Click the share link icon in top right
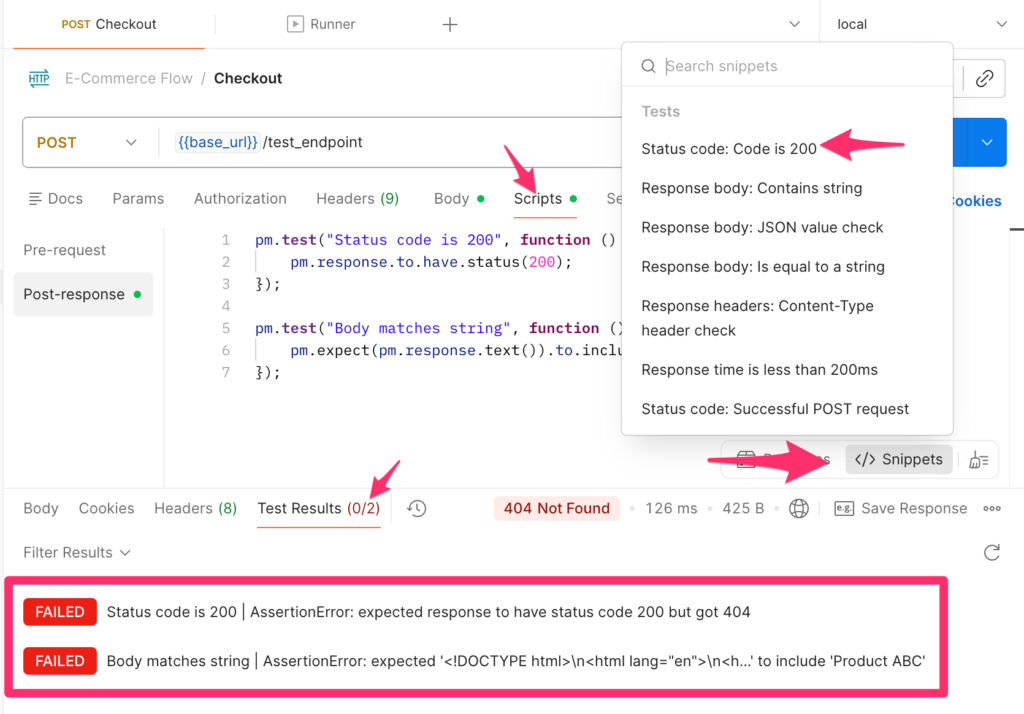Screen dimensions: 1024x714 [983, 78]
